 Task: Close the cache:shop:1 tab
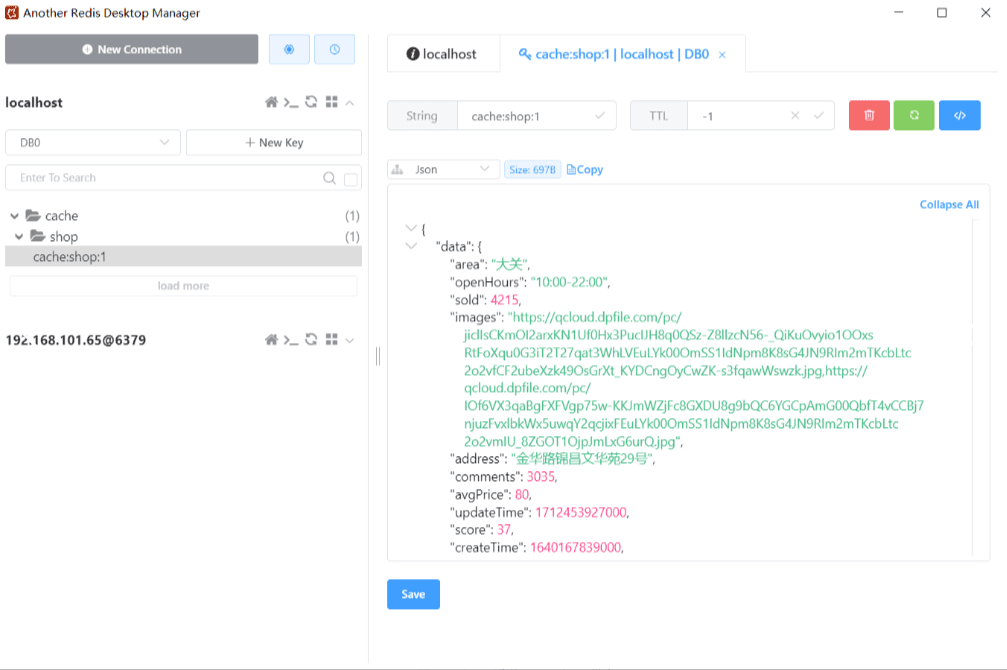pos(723,55)
